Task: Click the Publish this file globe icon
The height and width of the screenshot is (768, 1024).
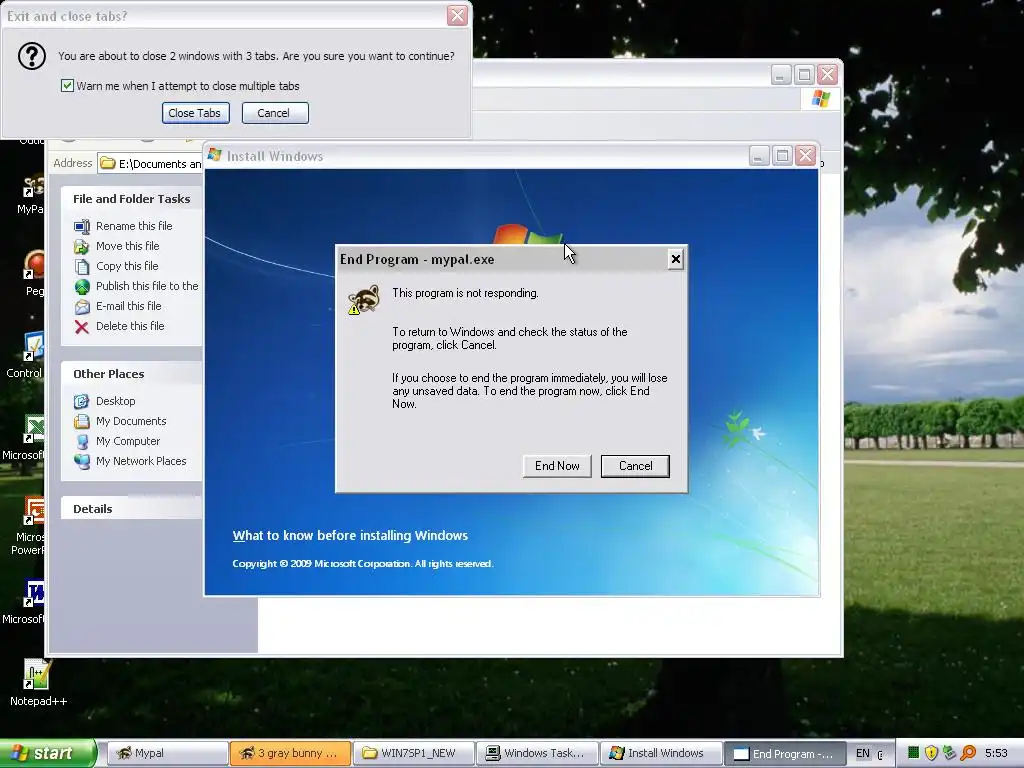Action: coord(82,287)
